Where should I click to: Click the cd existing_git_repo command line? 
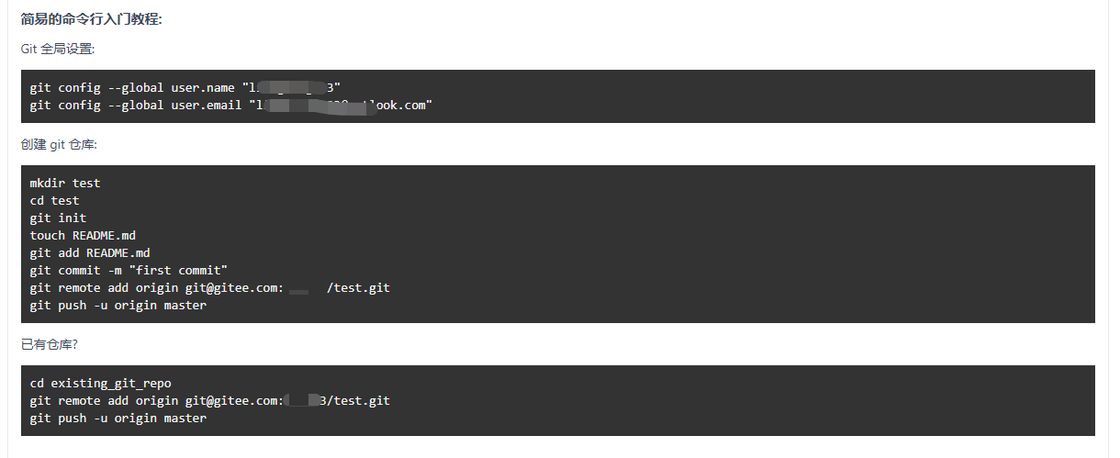pos(101,383)
